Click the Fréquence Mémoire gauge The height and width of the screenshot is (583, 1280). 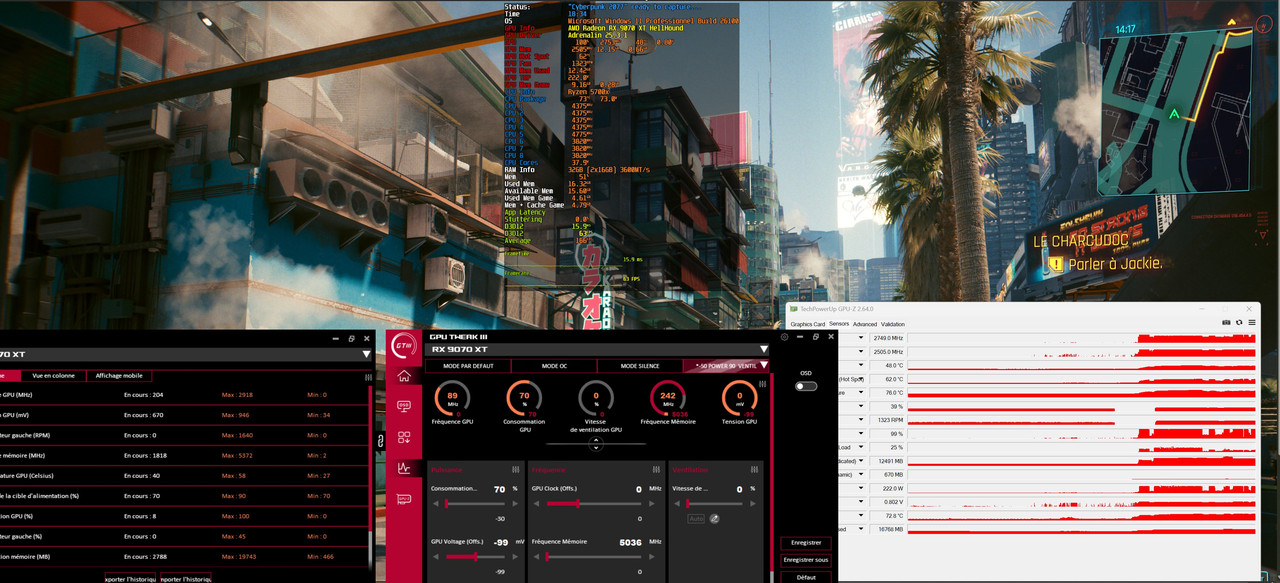668,398
